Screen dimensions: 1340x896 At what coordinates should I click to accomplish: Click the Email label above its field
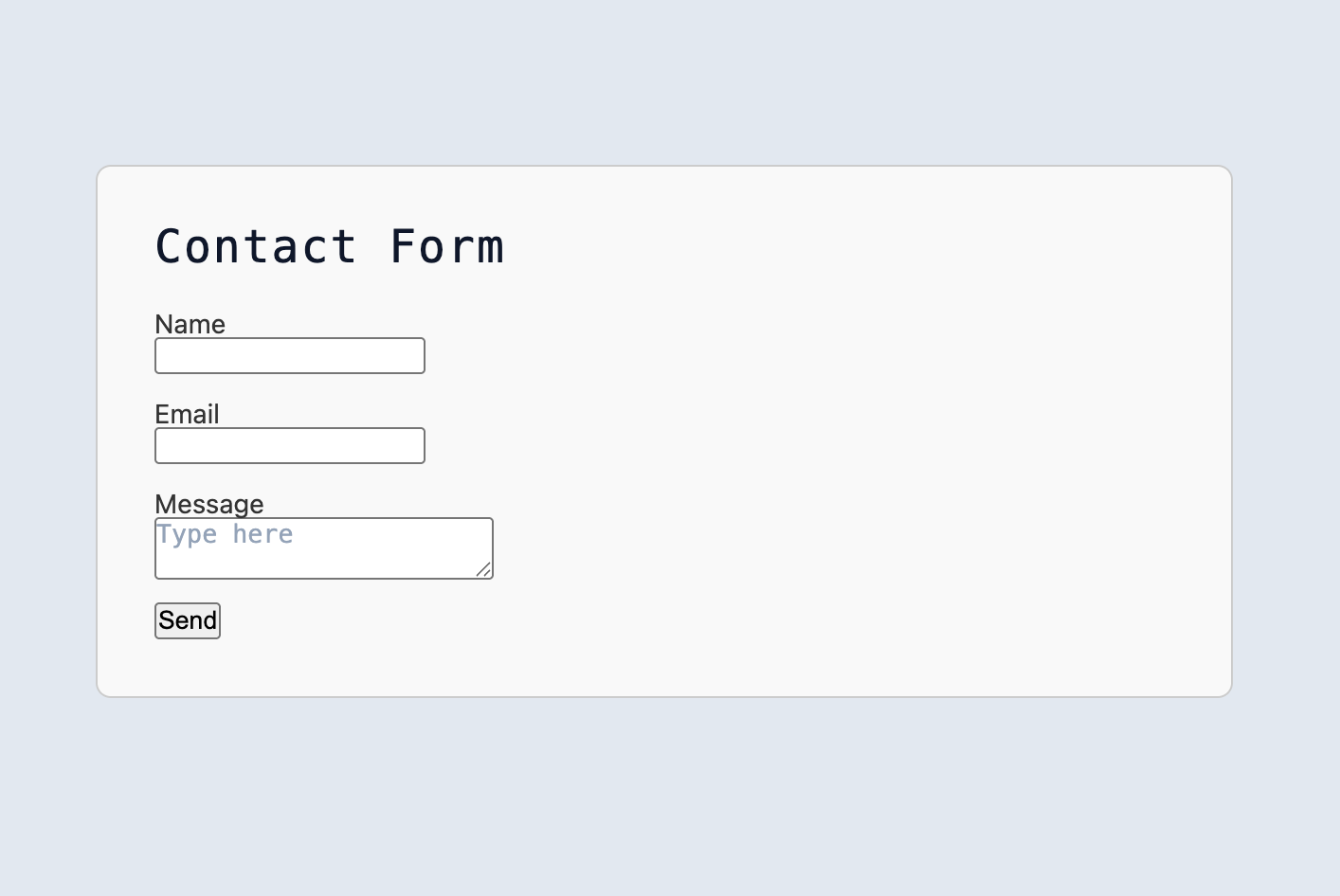click(187, 414)
